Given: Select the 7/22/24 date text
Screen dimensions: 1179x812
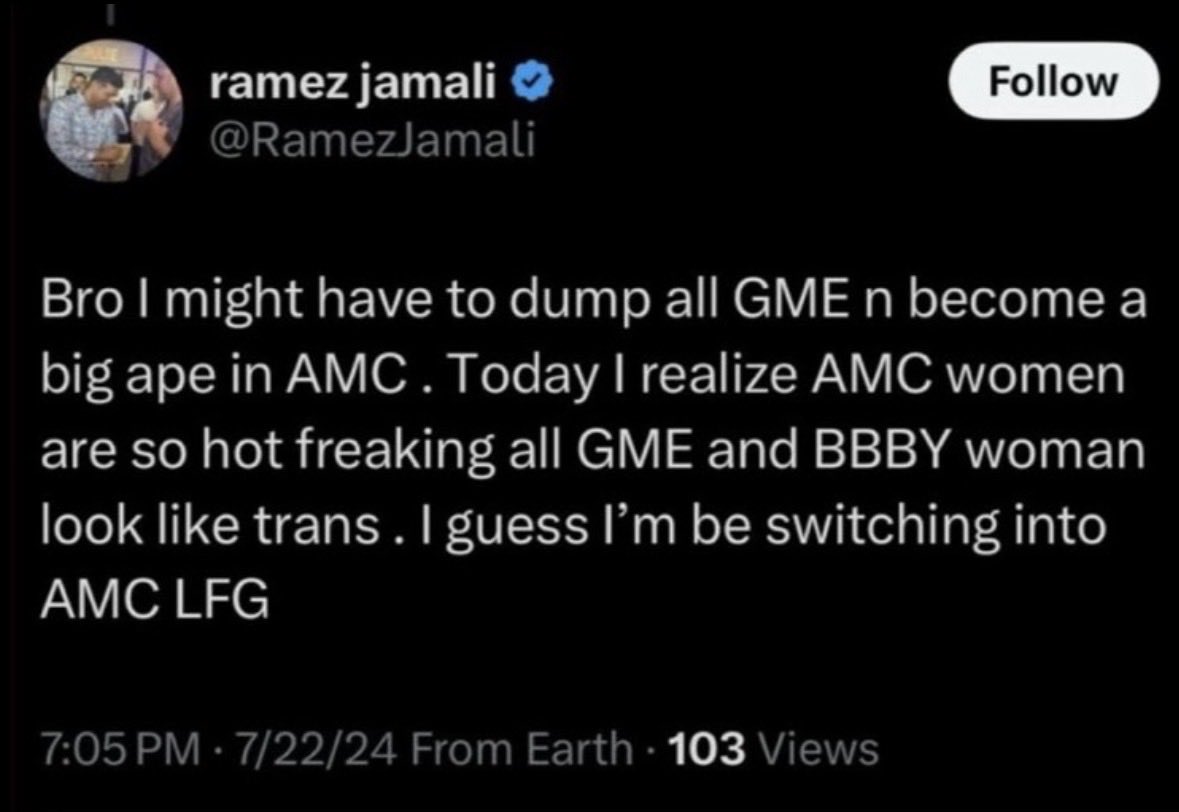Looking at the screenshot, I should pyautogui.click(x=317, y=749).
